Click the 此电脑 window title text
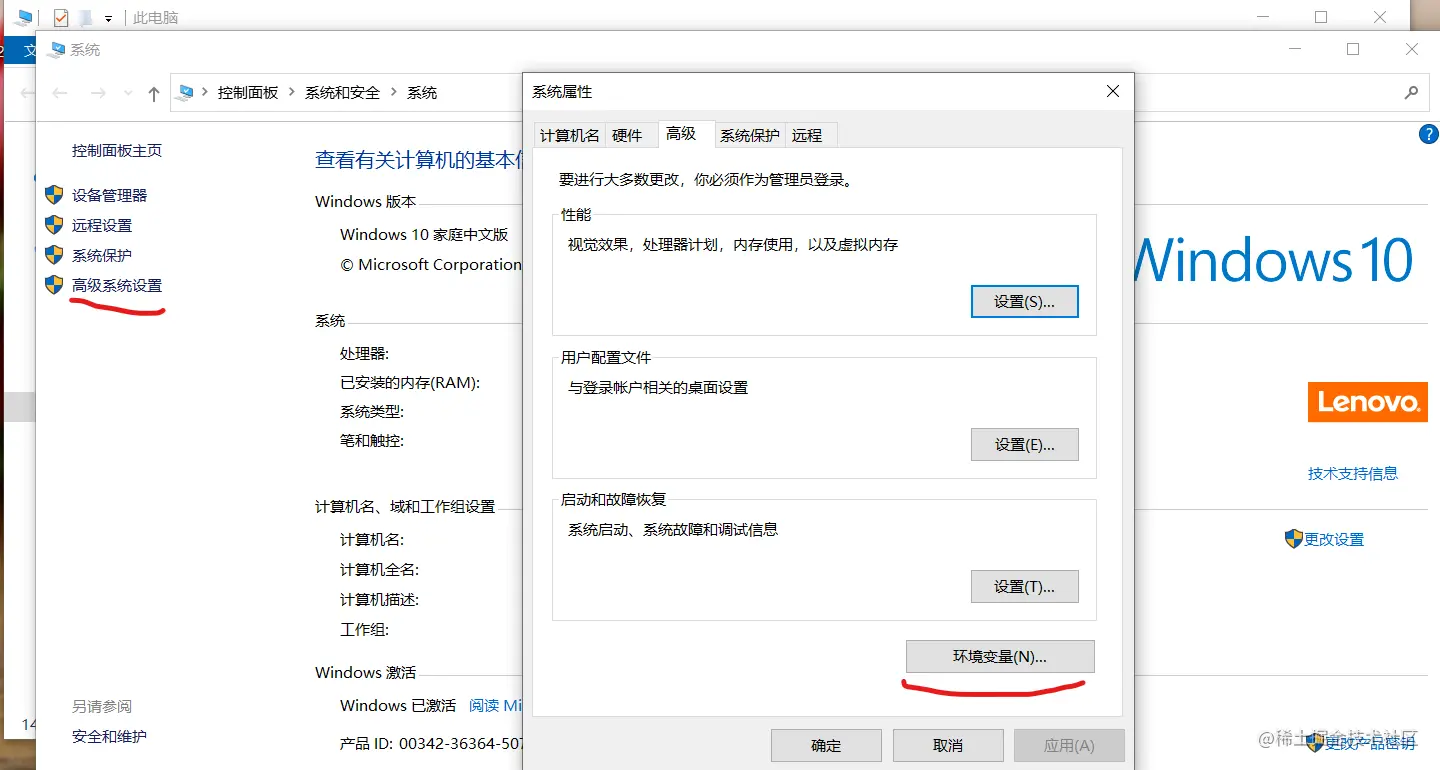The image size is (1440, 770). pos(156,18)
